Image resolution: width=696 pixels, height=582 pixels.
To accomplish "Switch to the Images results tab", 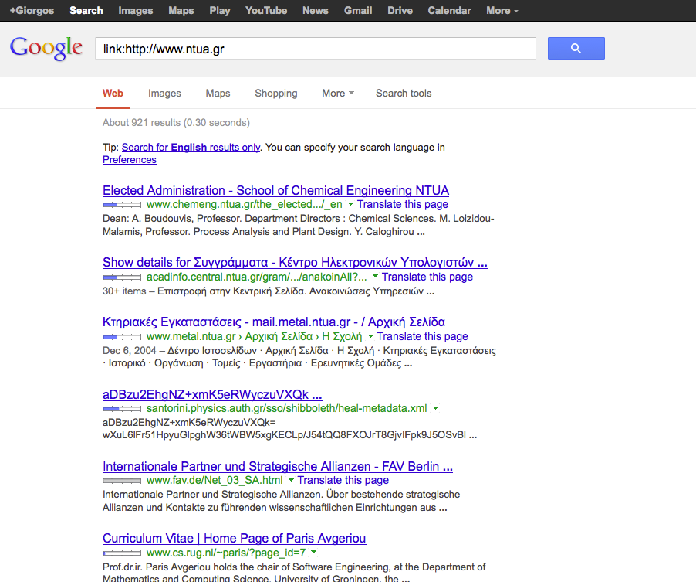I will pos(165,93).
